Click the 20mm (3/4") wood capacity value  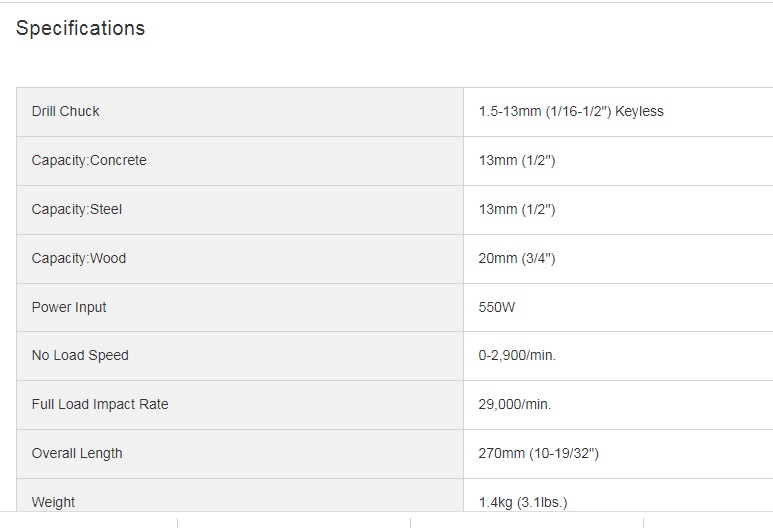(517, 258)
